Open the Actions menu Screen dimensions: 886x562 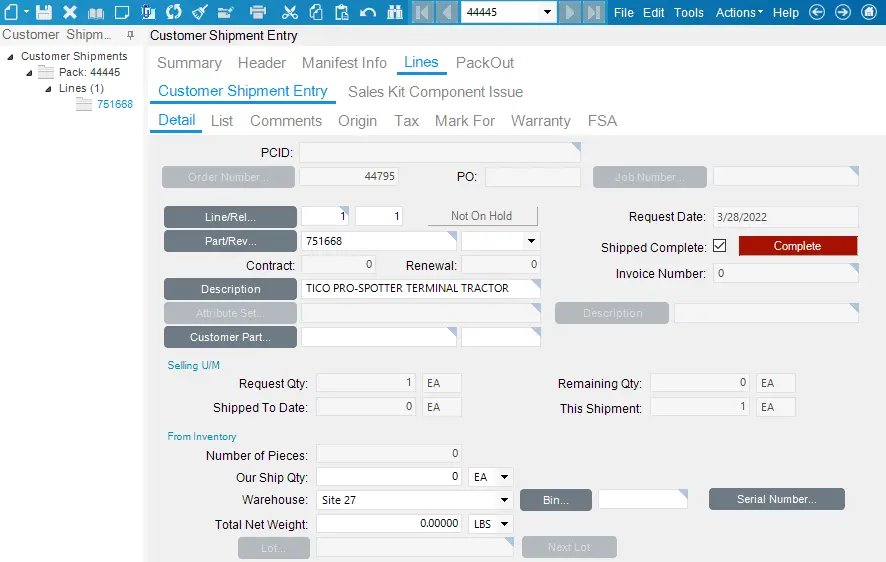[x=739, y=13]
